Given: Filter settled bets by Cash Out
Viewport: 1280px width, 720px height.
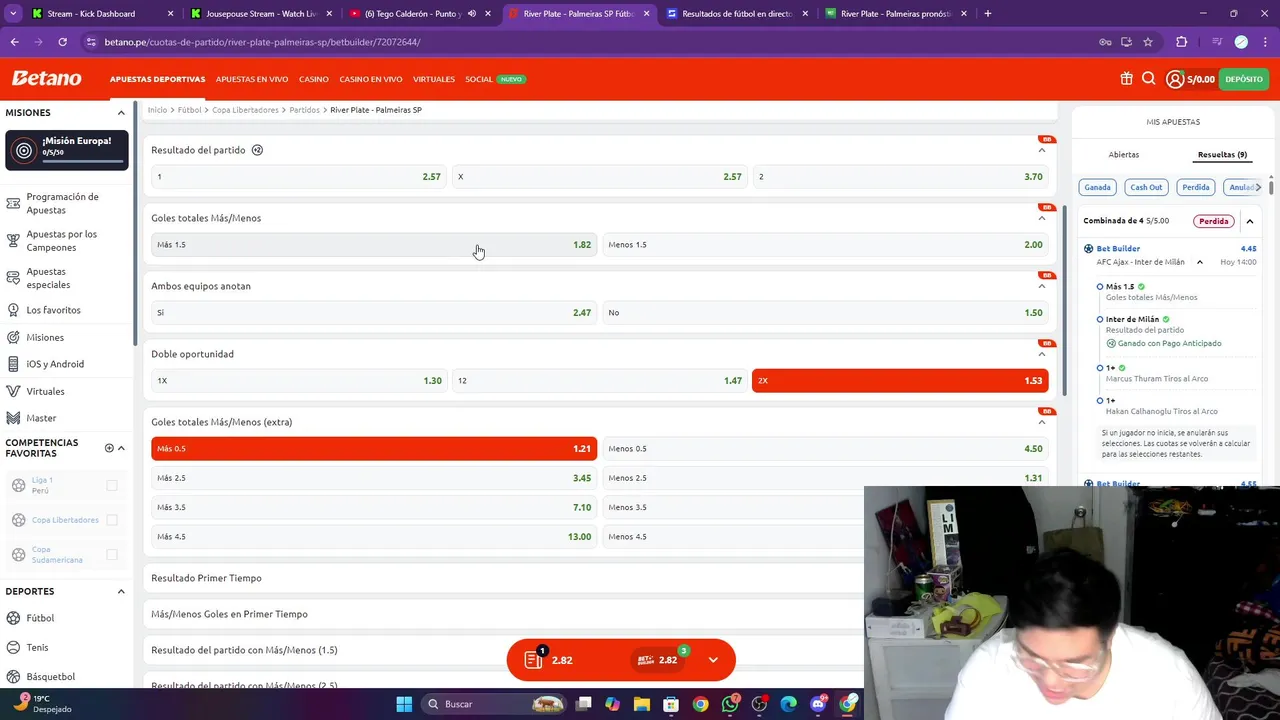Looking at the screenshot, I should point(1146,187).
